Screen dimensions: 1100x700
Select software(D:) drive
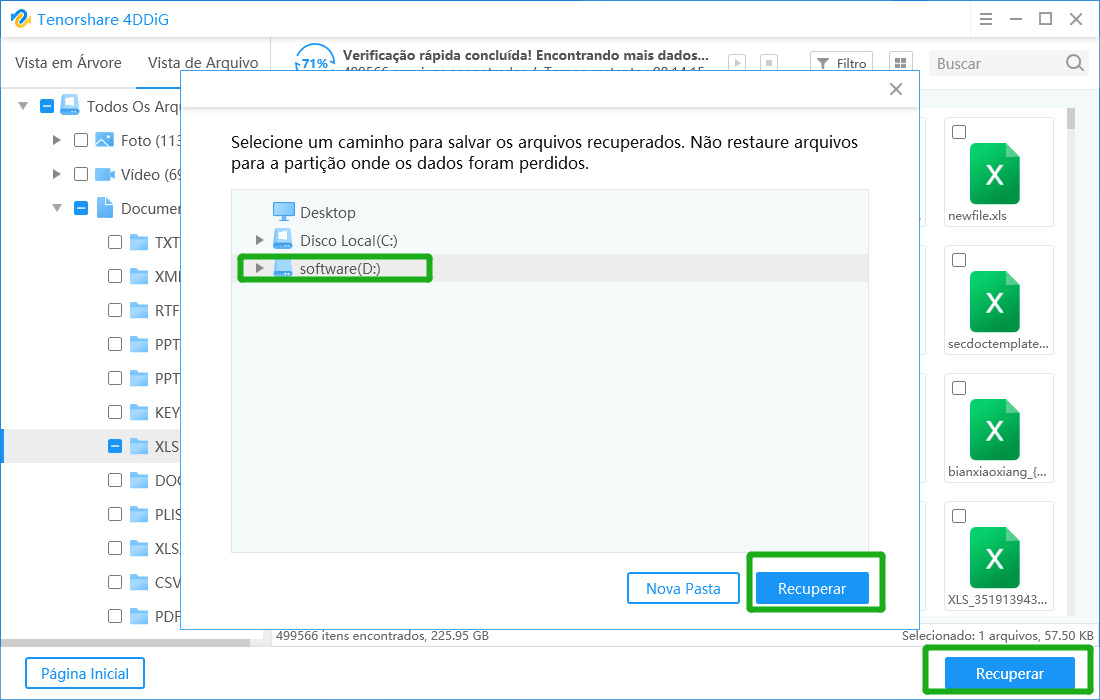340,269
